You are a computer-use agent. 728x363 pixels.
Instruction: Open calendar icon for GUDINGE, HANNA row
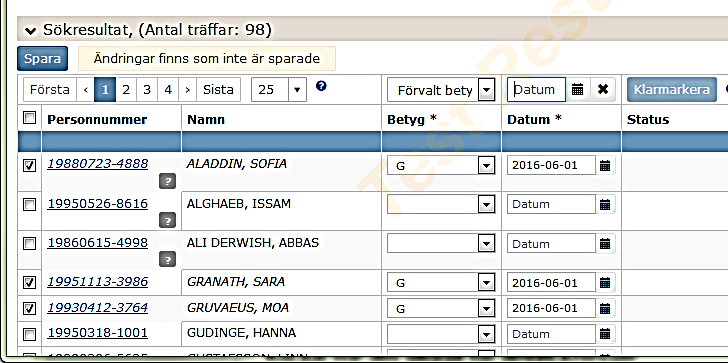(605, 334)
